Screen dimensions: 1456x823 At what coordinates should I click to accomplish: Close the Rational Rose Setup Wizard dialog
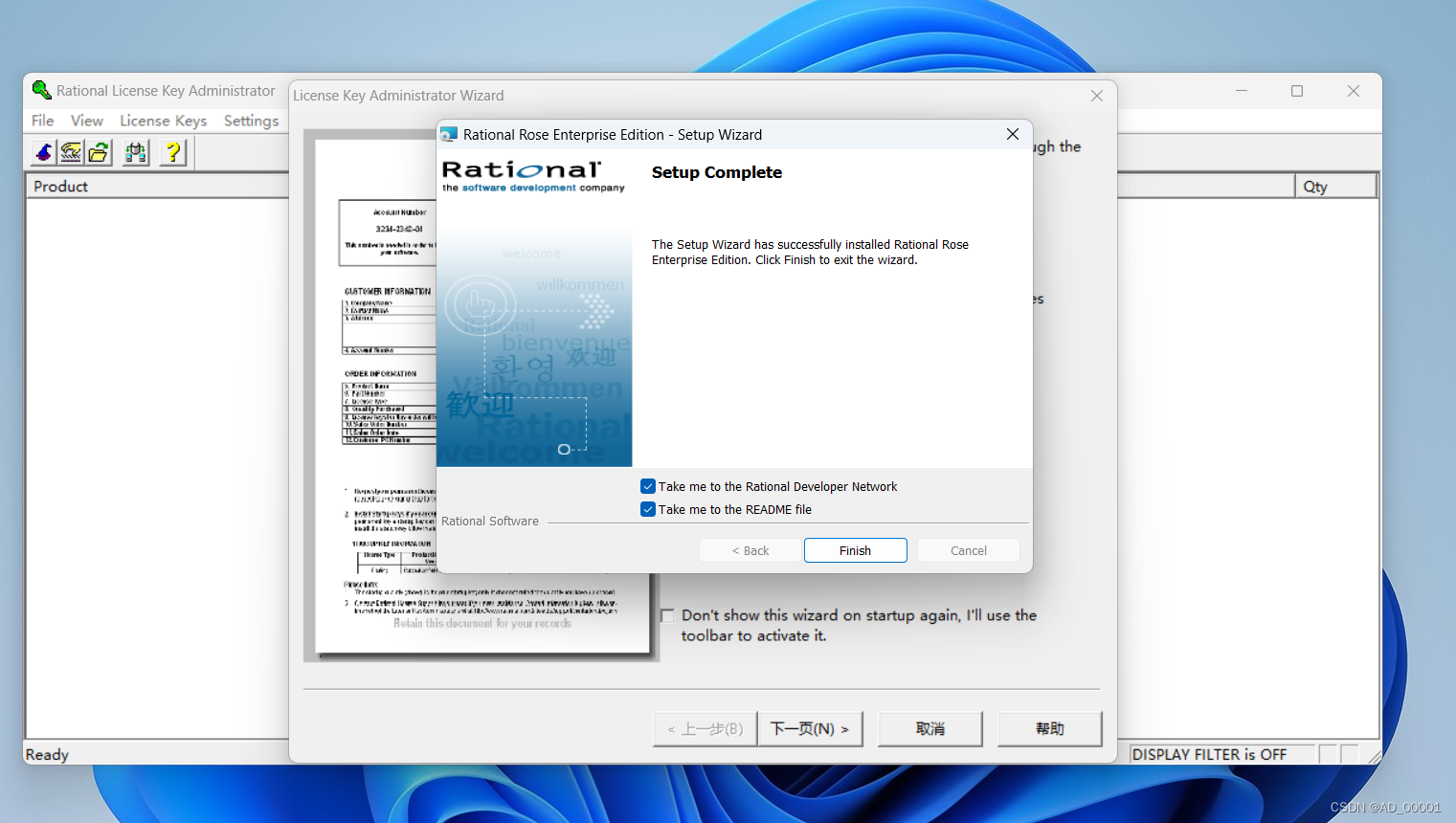(1013, 134)
